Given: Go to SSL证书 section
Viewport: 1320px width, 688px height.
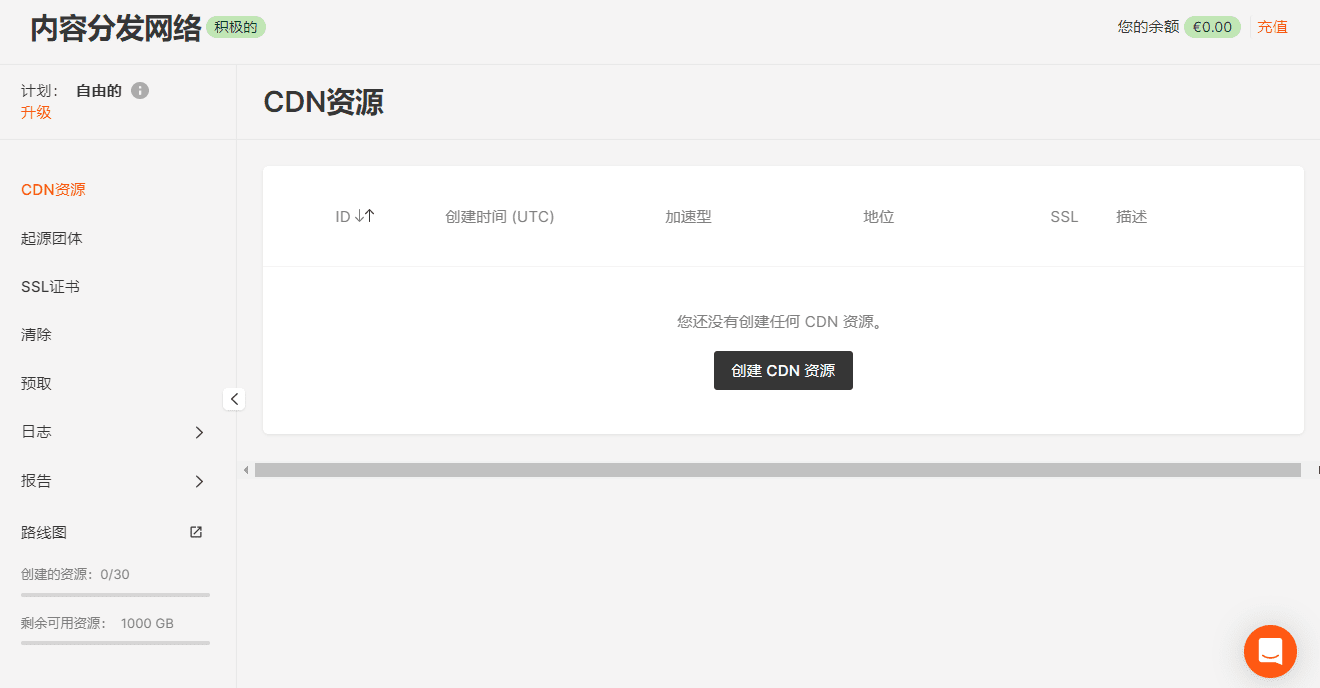Looking at the screenshot, I should click(x=50, y=287).
